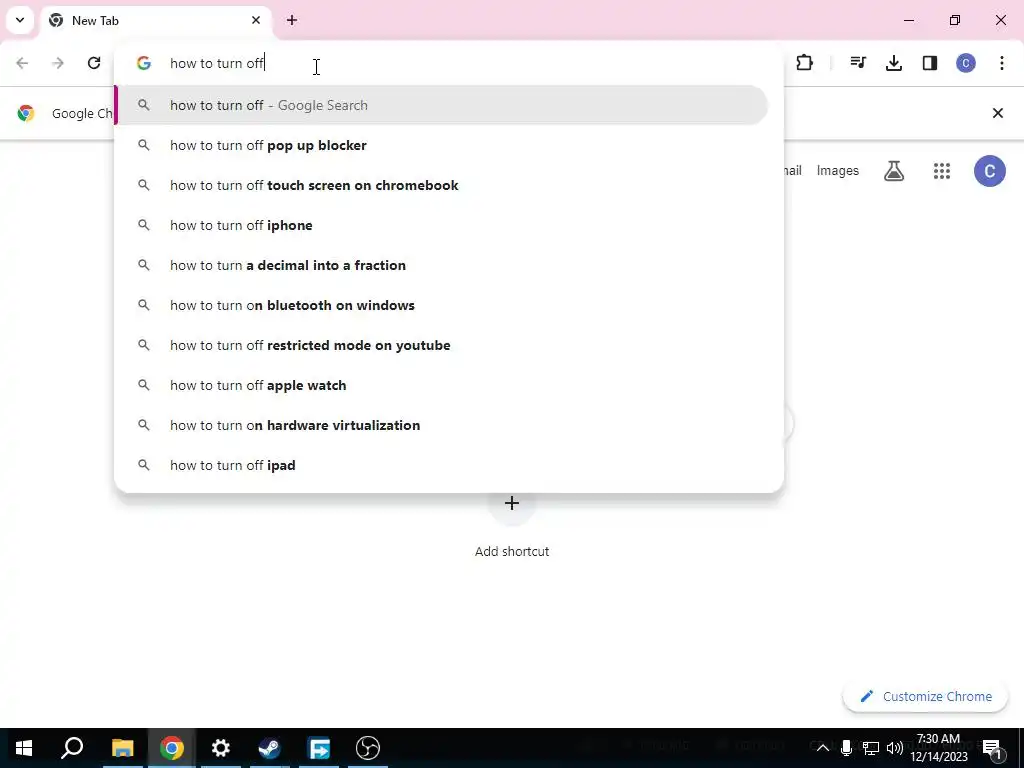Screen dimensions: 1024x768
Task: Toggle the side panel icon
Action: pyautogui.click(x=930, y=63)
